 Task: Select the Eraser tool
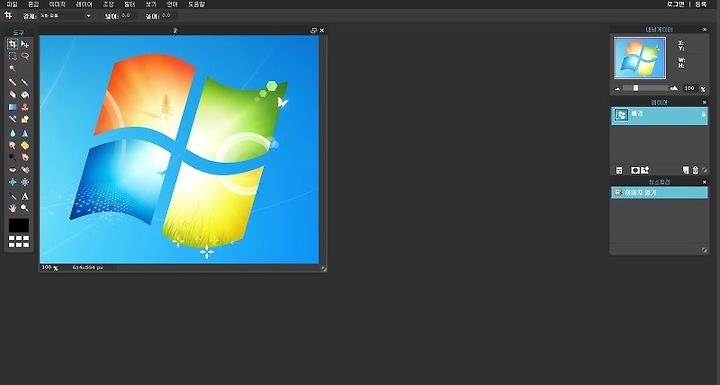tap(12, 95)
